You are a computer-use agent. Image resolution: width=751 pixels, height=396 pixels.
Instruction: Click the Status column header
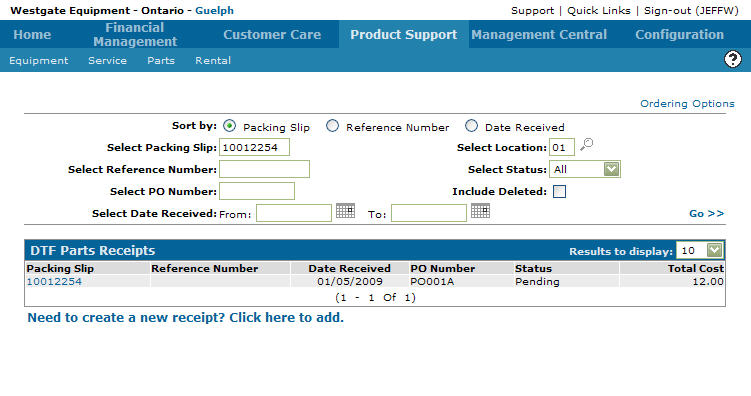tap(534, 269)
